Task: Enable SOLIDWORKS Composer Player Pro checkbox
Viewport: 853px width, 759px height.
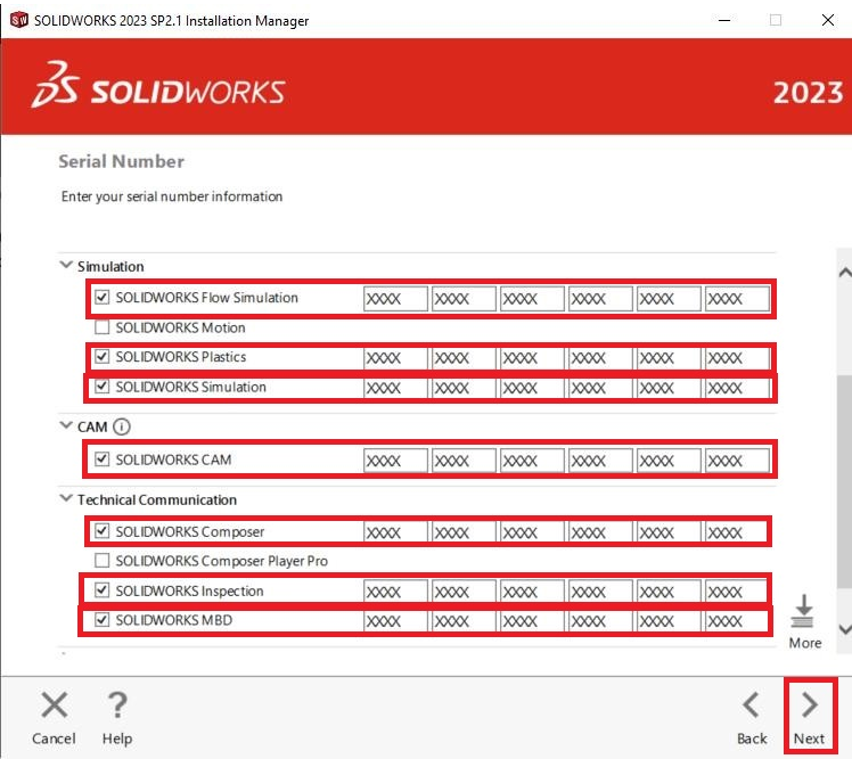Action: [102, 561]
